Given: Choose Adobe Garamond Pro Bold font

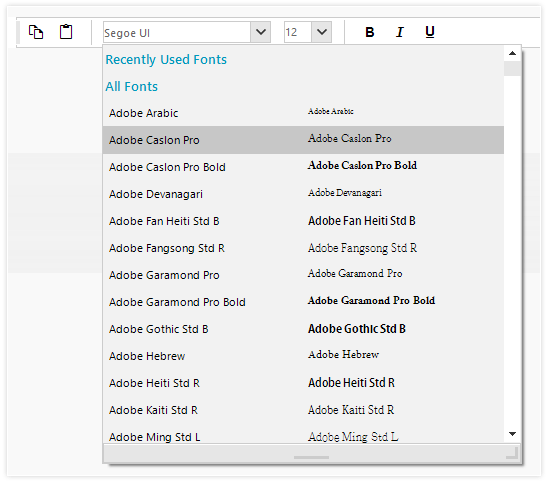Looking at the screenshot, I should pos(303,302).
